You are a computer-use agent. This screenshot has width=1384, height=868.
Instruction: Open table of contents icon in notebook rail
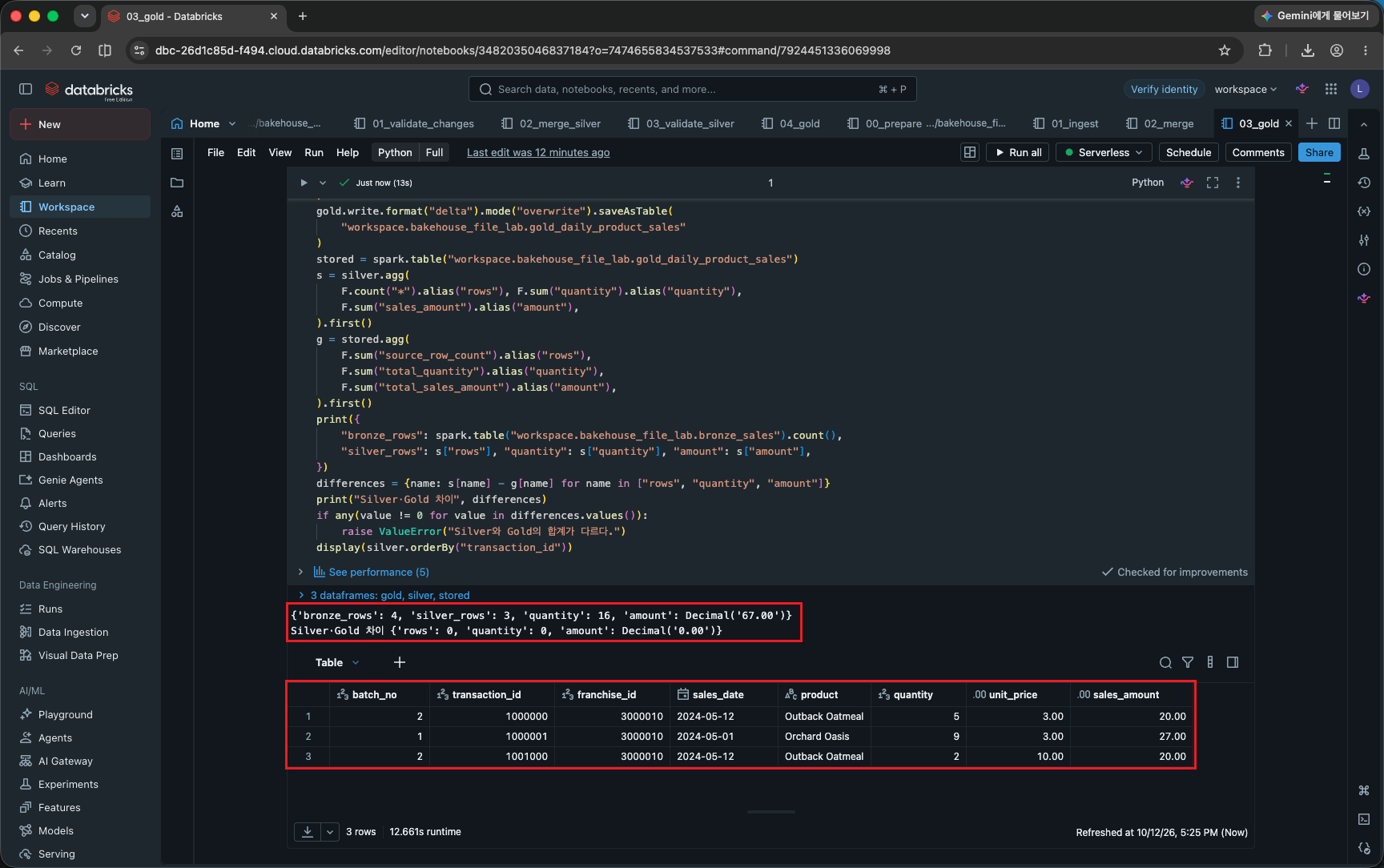tap(177, 153)
